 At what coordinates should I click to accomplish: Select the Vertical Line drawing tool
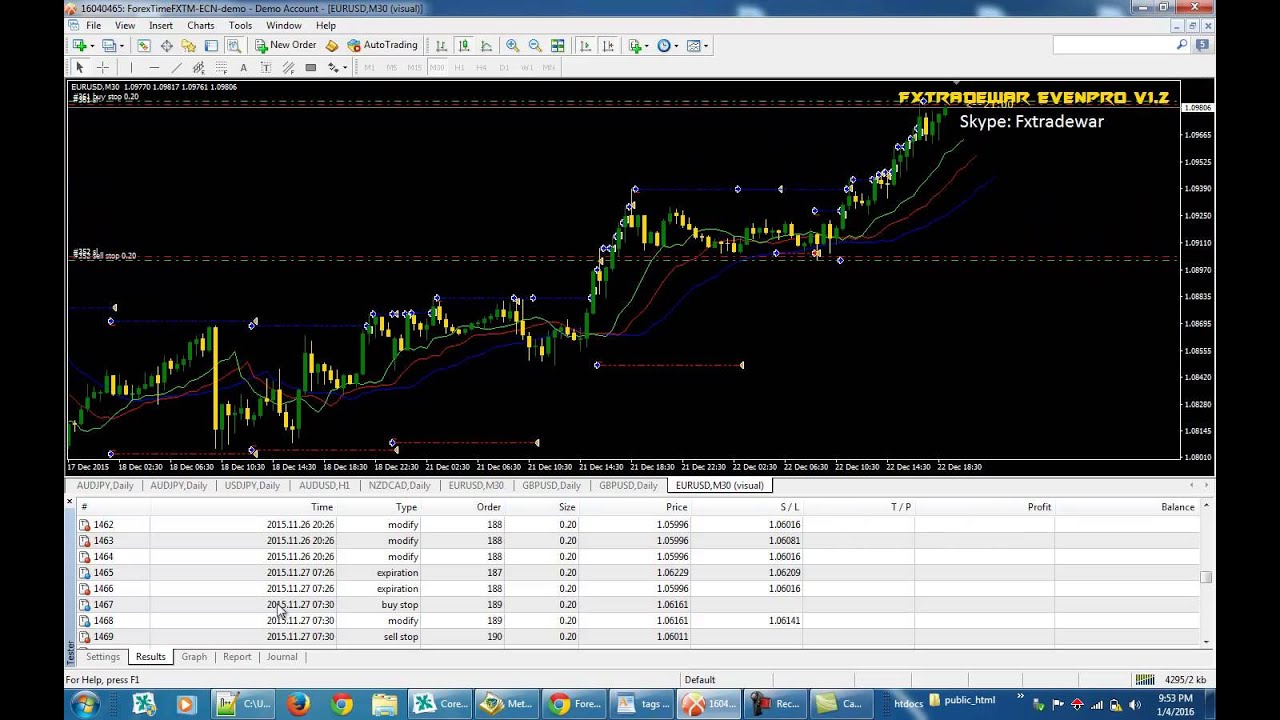131,68
